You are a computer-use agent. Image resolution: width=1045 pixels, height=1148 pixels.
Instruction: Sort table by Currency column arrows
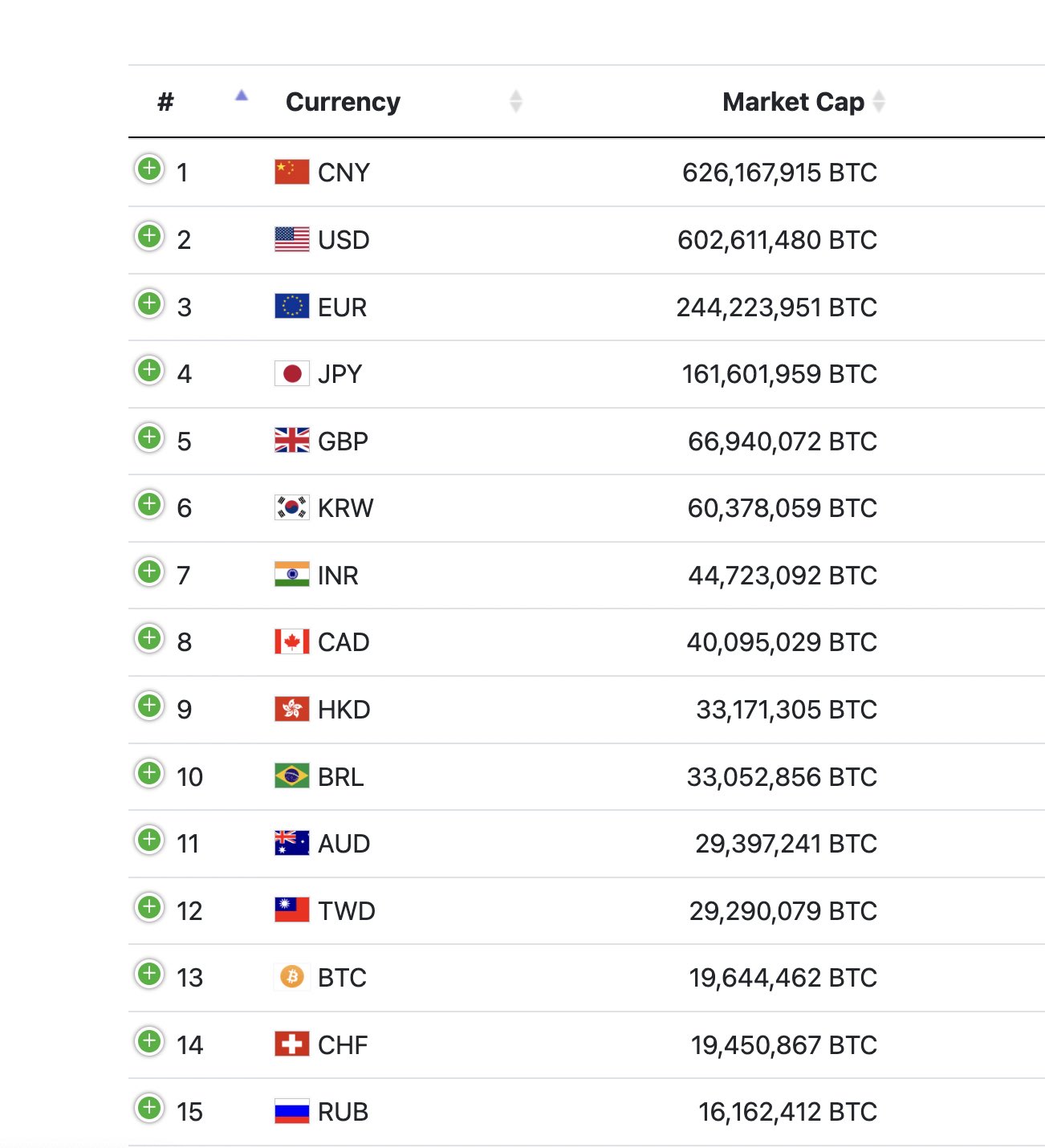pos(516,101)
